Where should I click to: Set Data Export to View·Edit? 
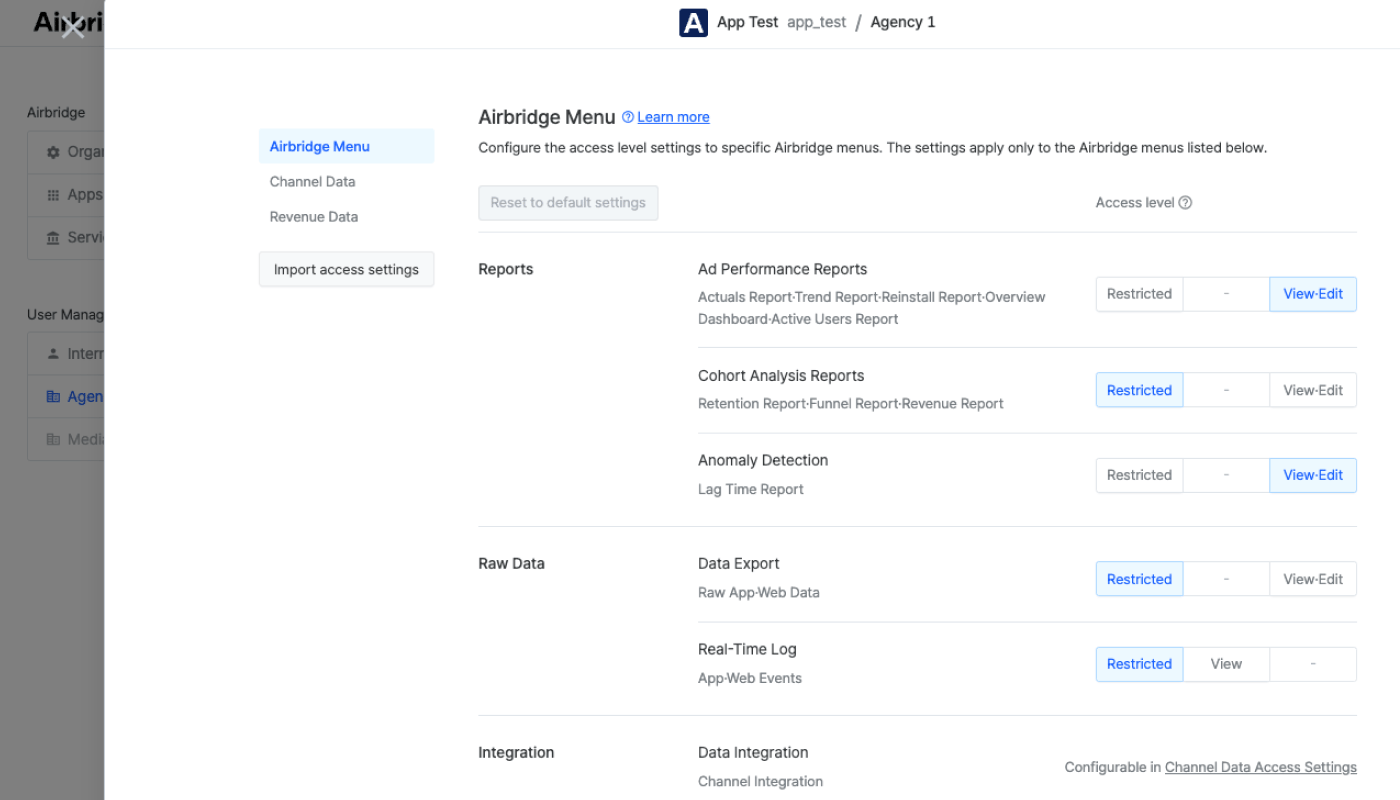tap(1313, 579)
